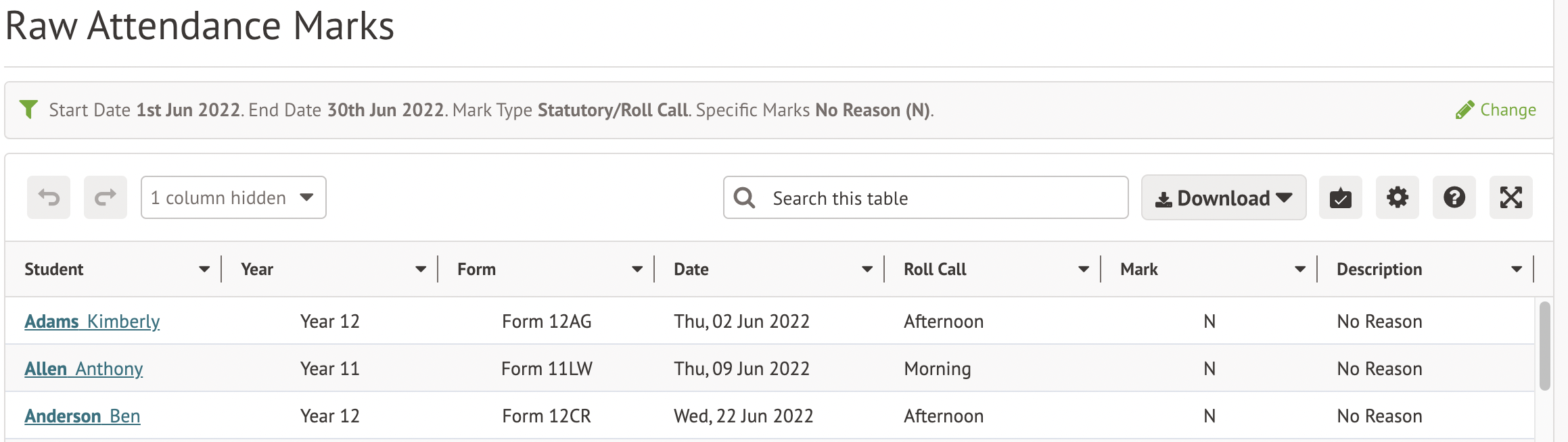Open student Anderson Ben link

[x=83, y=416]
